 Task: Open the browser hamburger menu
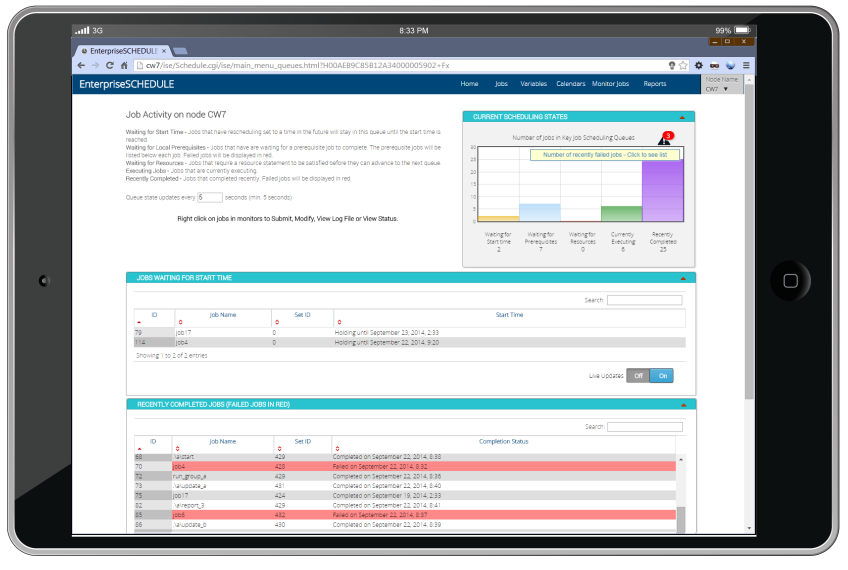[746, 65]
